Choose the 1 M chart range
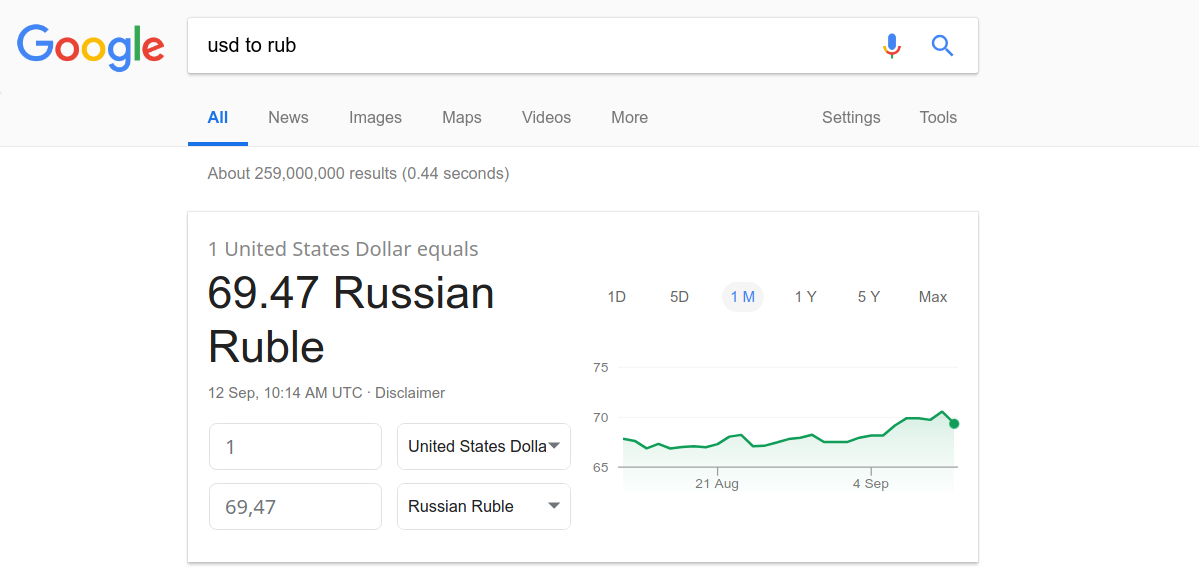 (x=742, y=297)
